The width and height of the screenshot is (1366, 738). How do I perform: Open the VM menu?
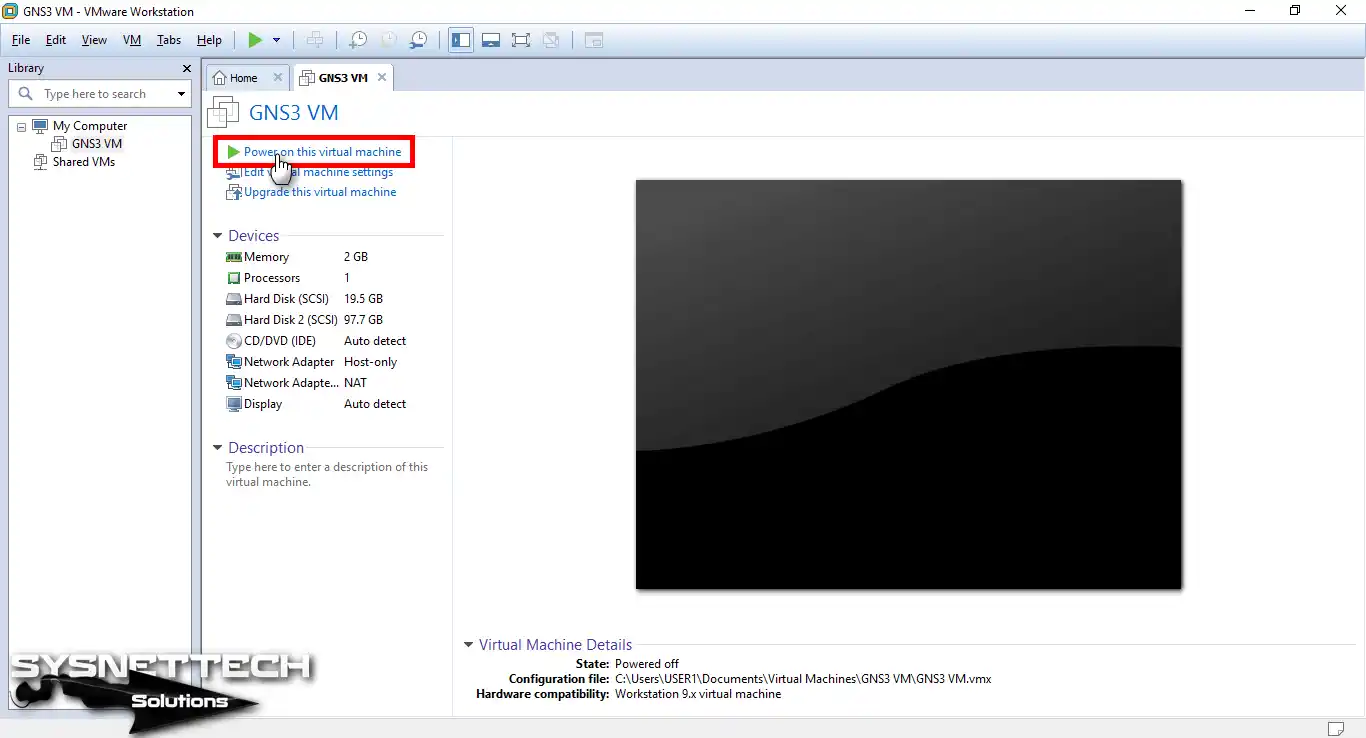click(132, 40)
